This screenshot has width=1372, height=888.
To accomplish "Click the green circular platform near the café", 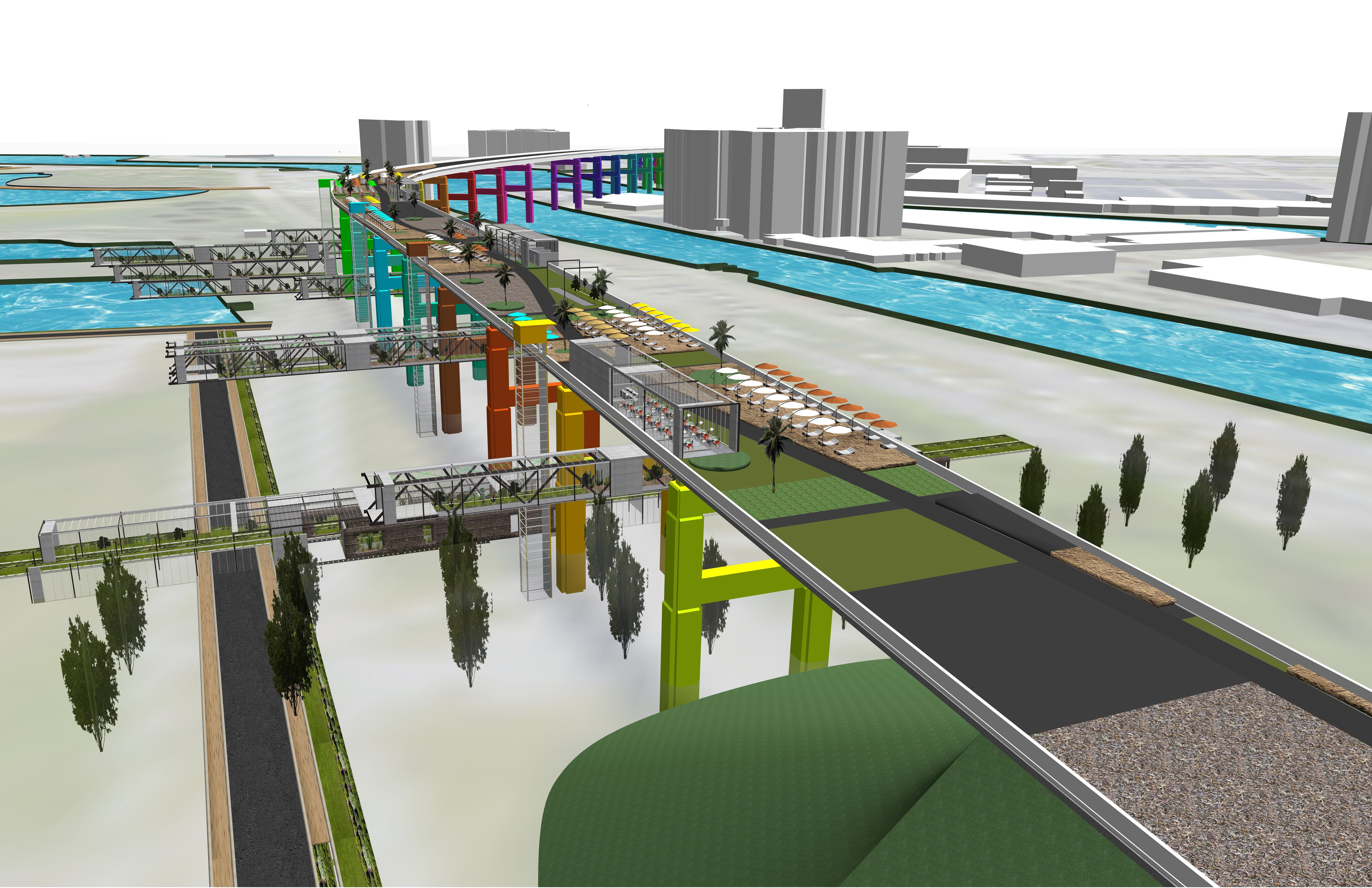I will pos(719,461).
